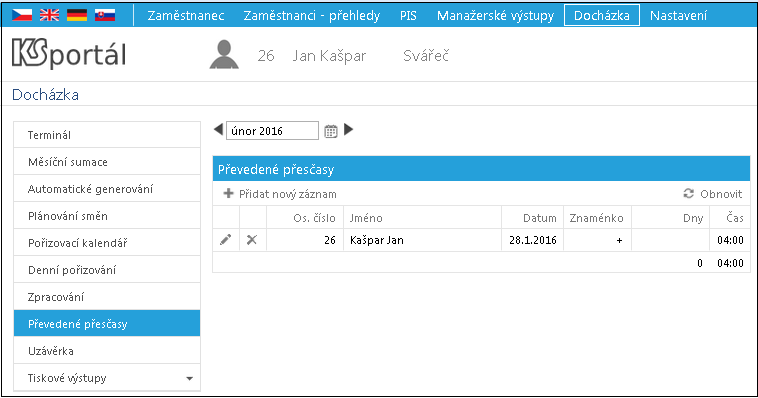Go to previous month arrow
The image size is (758, 398).
[219, 130]
